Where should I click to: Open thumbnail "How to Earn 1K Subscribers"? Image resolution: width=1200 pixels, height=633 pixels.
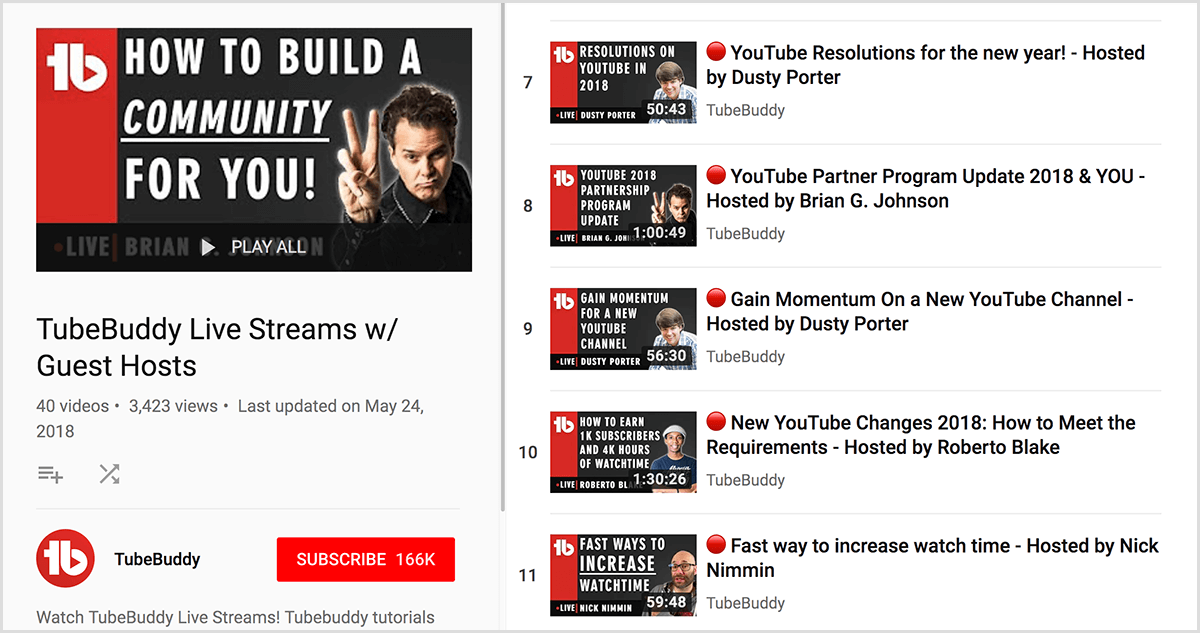[623, 452]
